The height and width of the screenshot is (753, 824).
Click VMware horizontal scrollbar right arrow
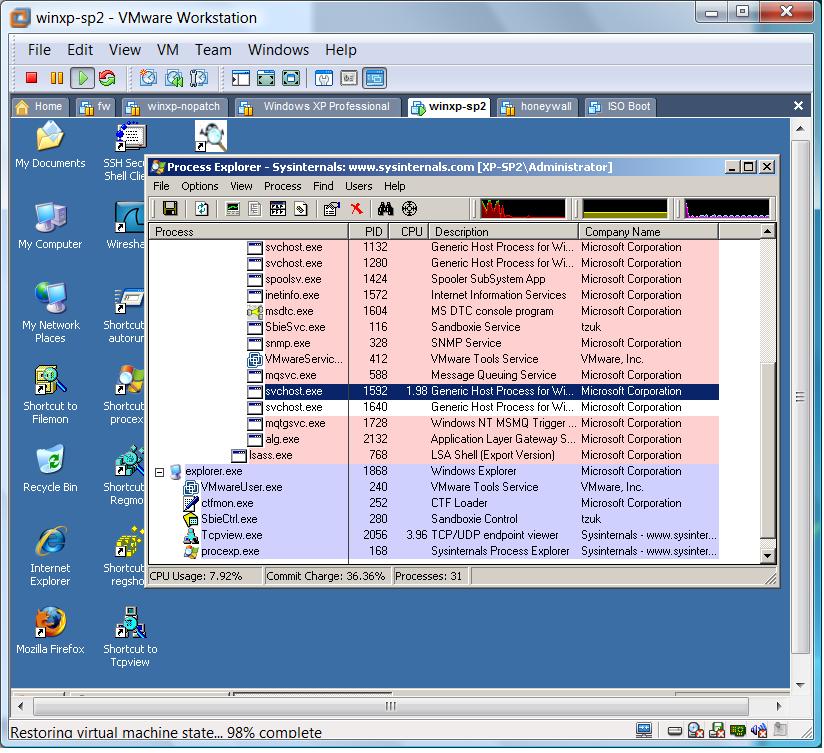tap(779, 706)
